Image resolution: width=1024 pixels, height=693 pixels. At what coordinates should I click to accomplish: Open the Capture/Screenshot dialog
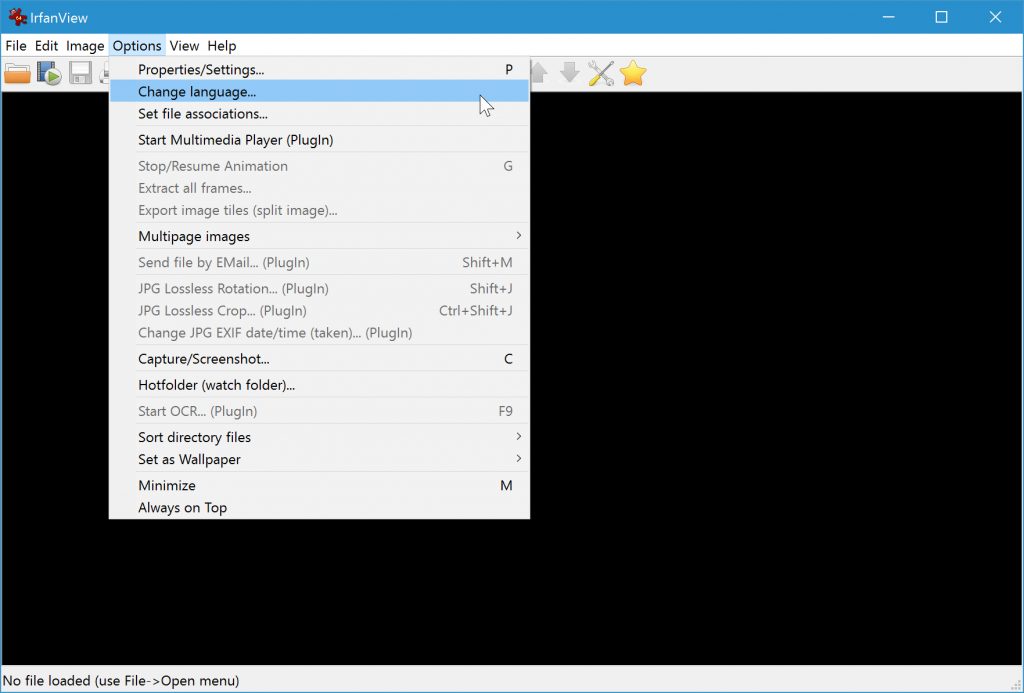pos(205,358)
